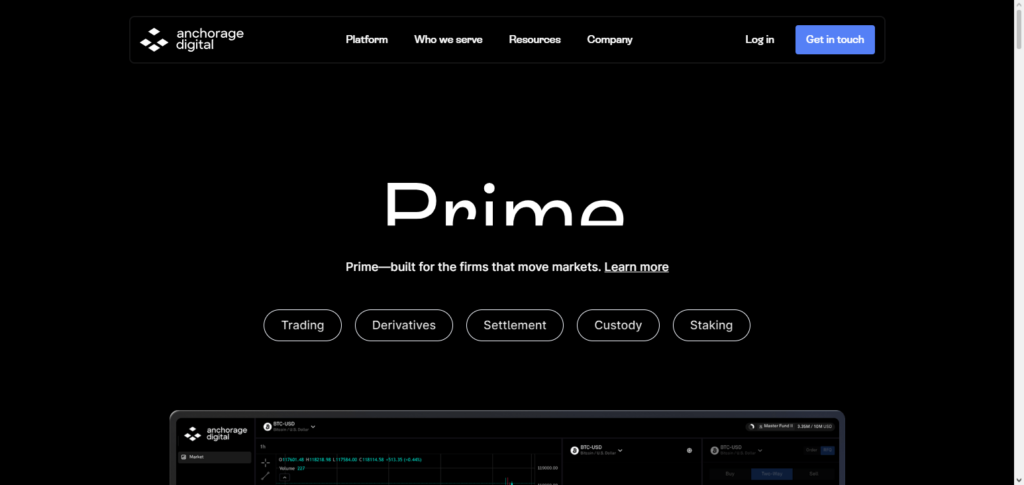Select the Derivatives pill

(x=404, y=325)
